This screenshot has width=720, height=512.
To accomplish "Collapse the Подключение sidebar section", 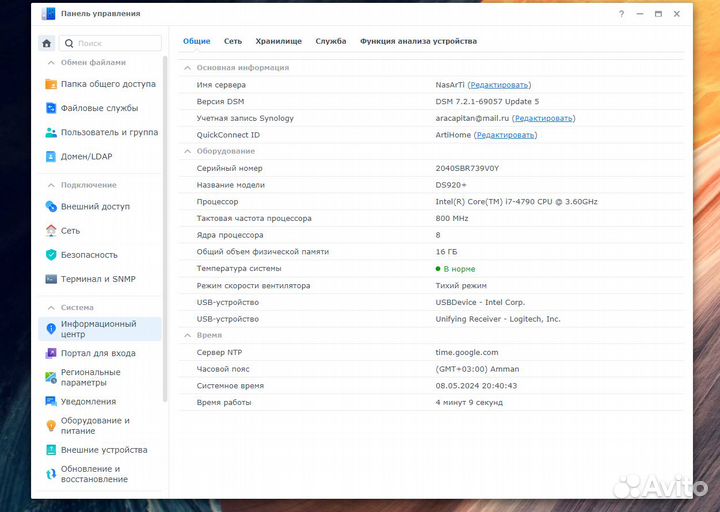I will (51, 185).
